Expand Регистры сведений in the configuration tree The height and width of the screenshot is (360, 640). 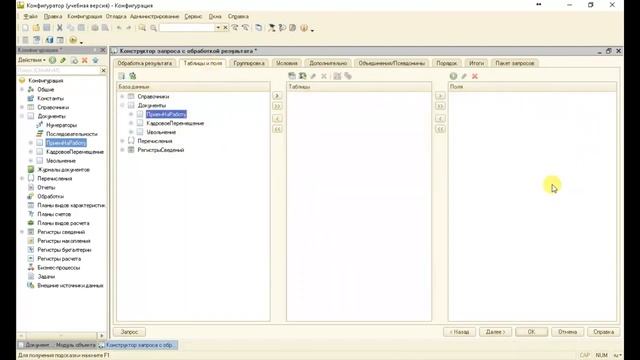coord(22,232)
